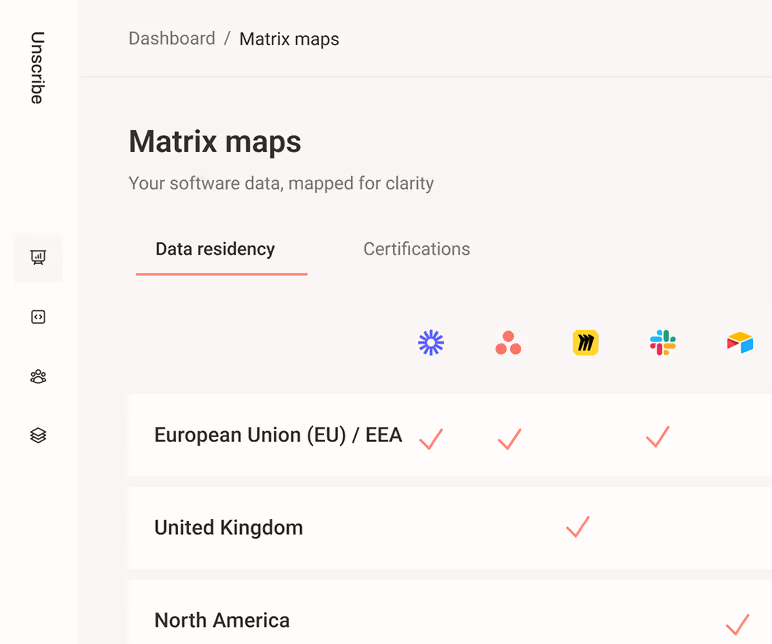772x644 pixels.
Task: Open the code brackets sidebar icon
Action: coord(38,317)
